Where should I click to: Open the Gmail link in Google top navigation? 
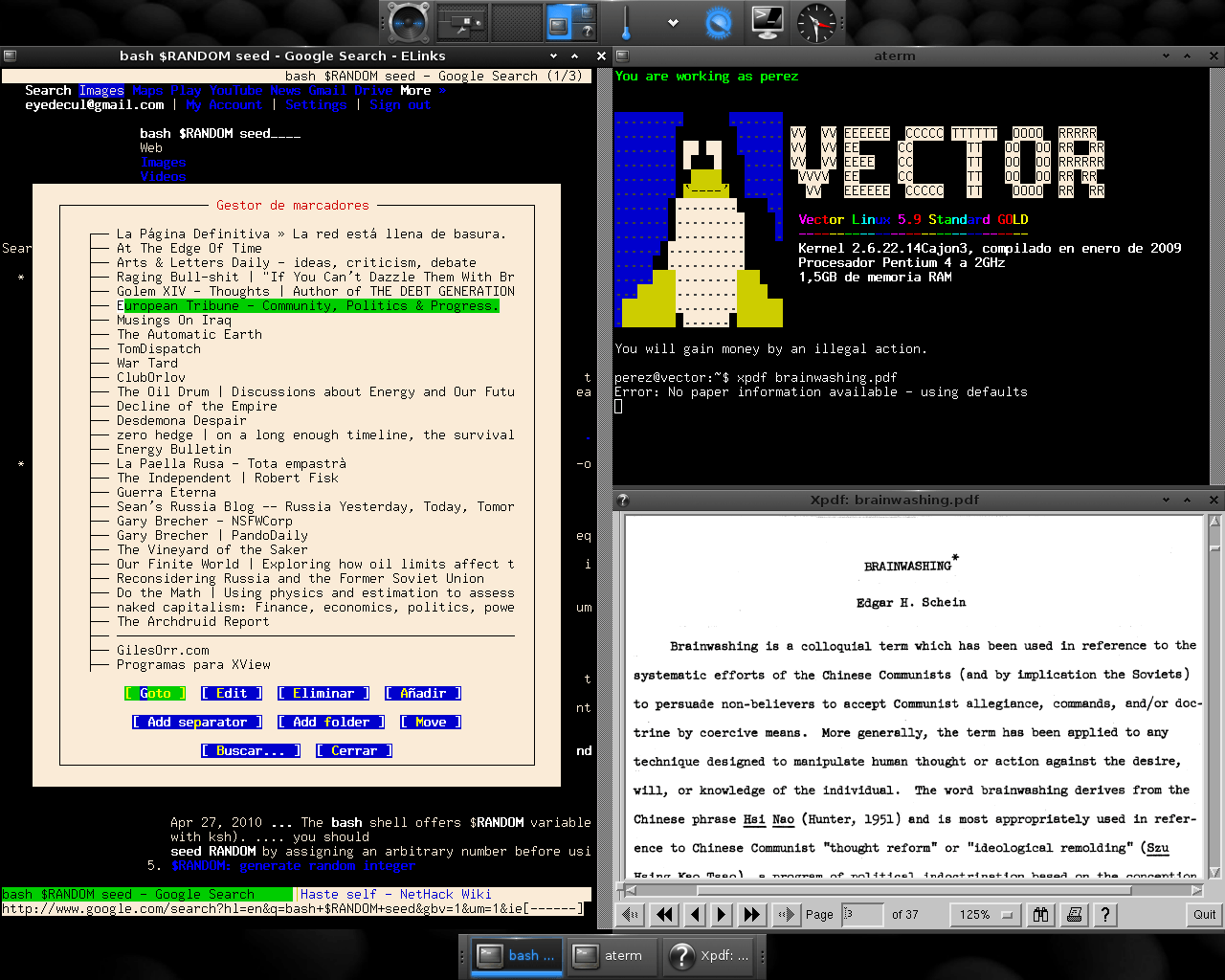[327, 91]
